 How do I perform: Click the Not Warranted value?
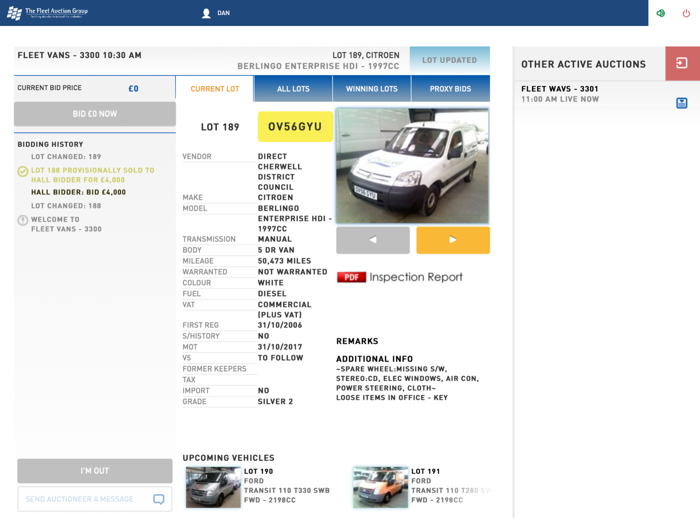[292, 272]
